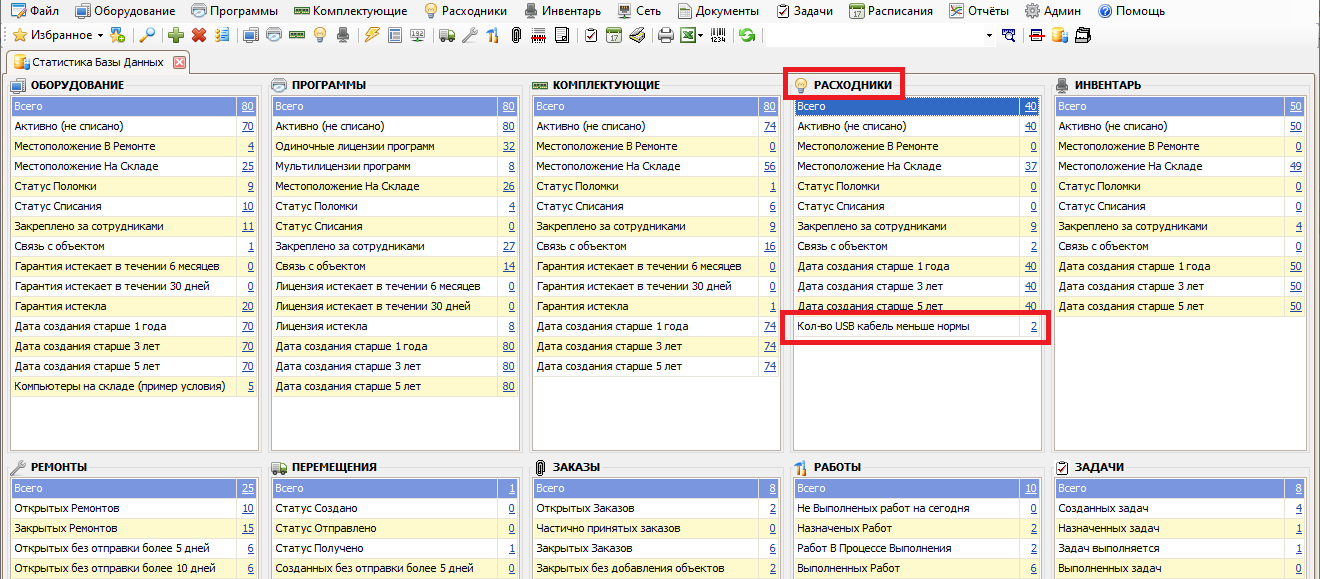Click the green plus add icon
The height and width of the screenshot is (579, 1320).
pyautogui.click(x=176, y=35)
